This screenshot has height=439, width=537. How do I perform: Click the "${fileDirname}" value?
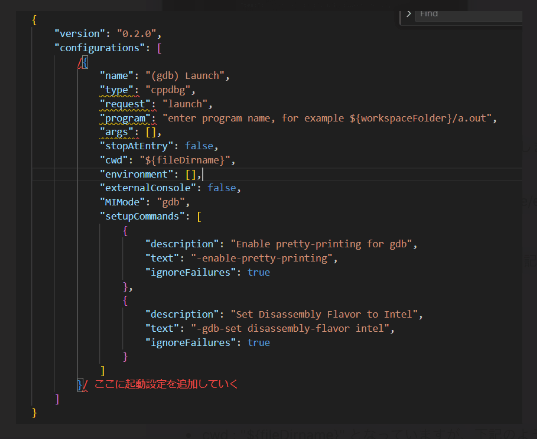click(x=185, y=160)
